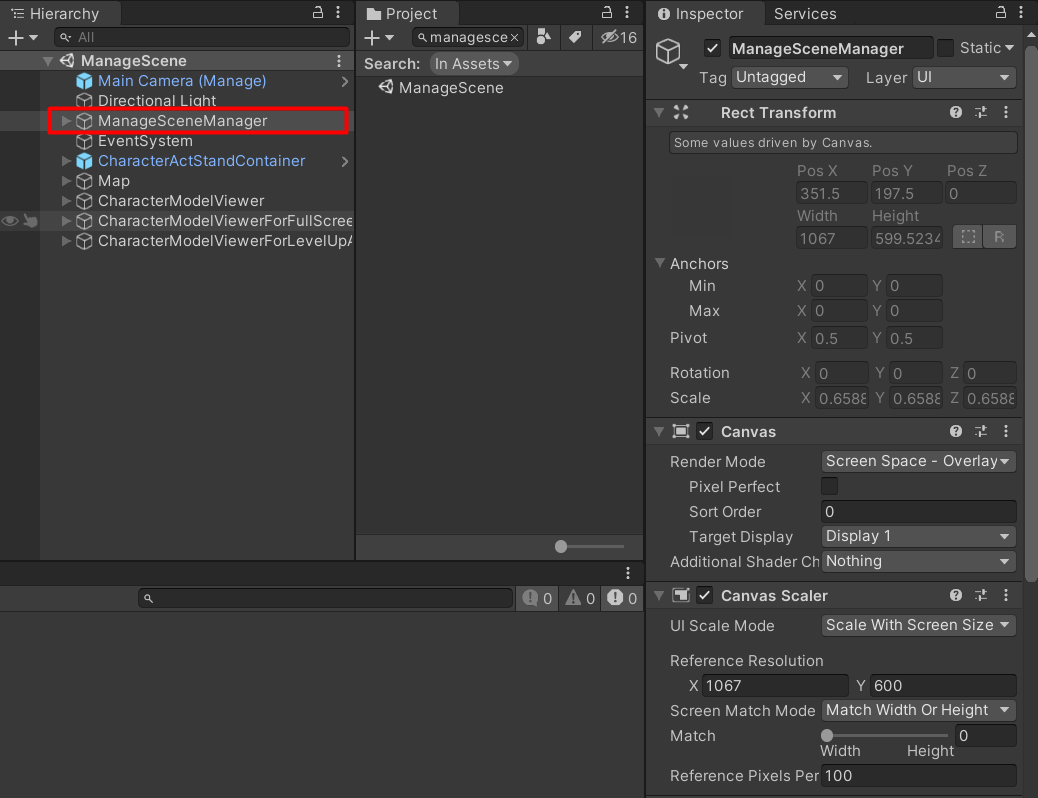Open the Canvas component presets icon
1038x798 pixels.
point(980,431)
